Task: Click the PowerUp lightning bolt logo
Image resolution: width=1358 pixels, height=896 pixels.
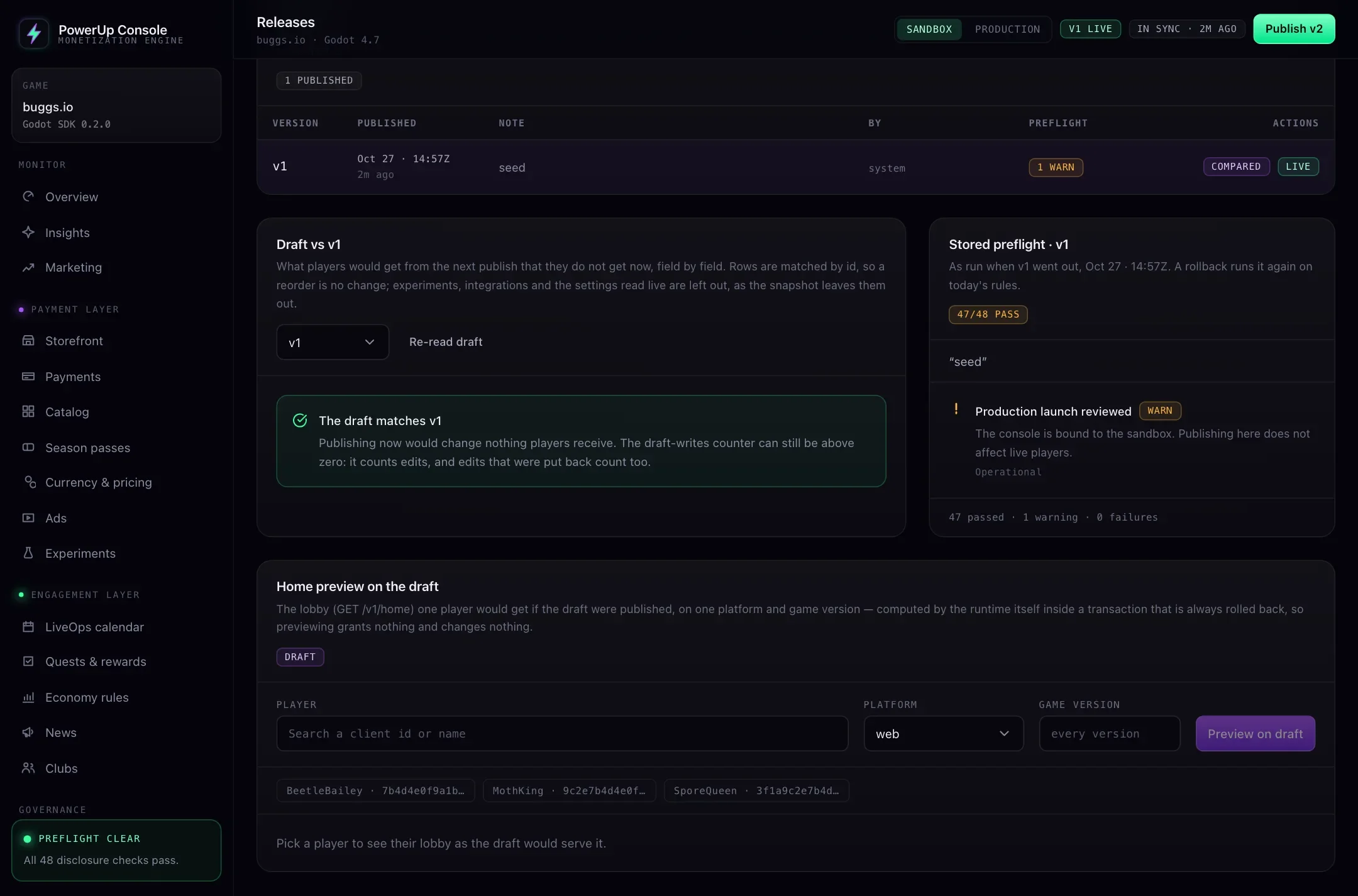Action: (x=34, y=33)
